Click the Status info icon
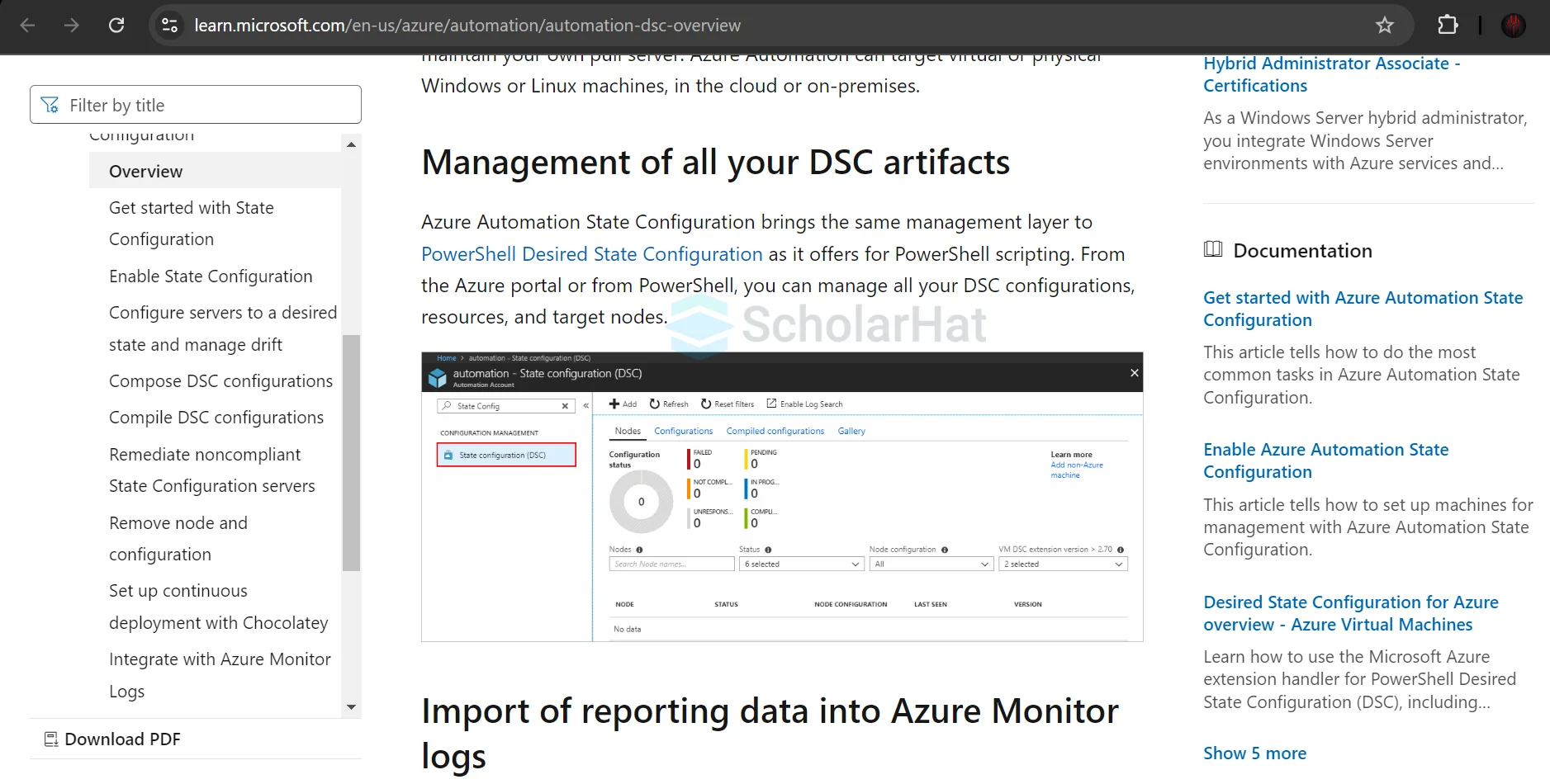1550x784 pixels. (x=768, y=550)
